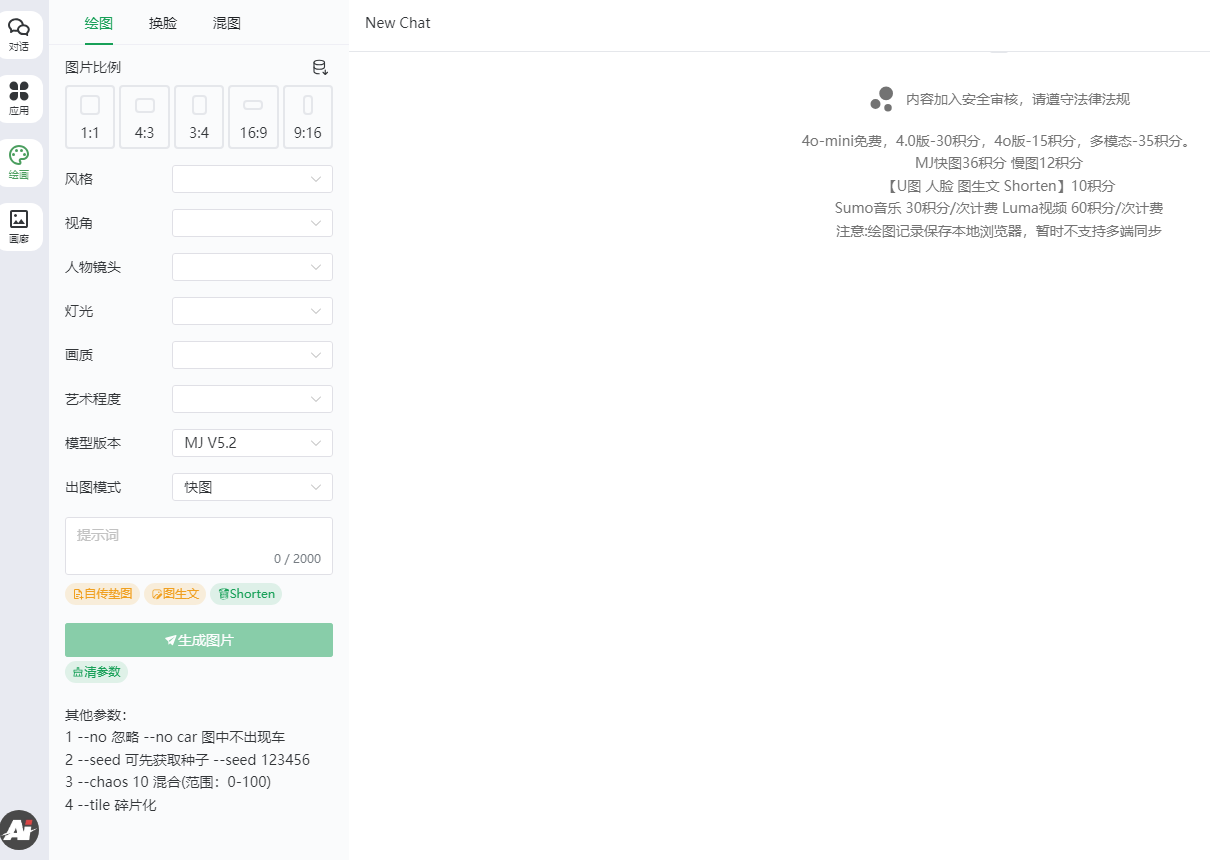Switch to the 混图 tab
The height and width of the screenshot is (860, 1210).
pos(227,23)
